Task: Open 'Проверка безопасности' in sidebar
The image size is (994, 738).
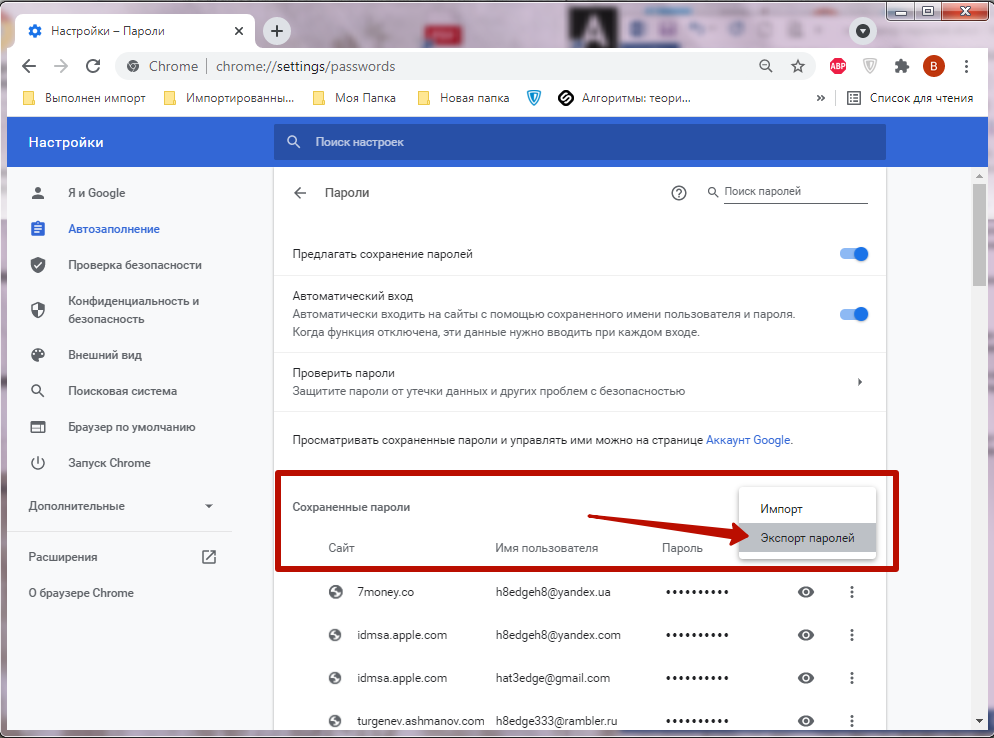Action: pos(135,265)
